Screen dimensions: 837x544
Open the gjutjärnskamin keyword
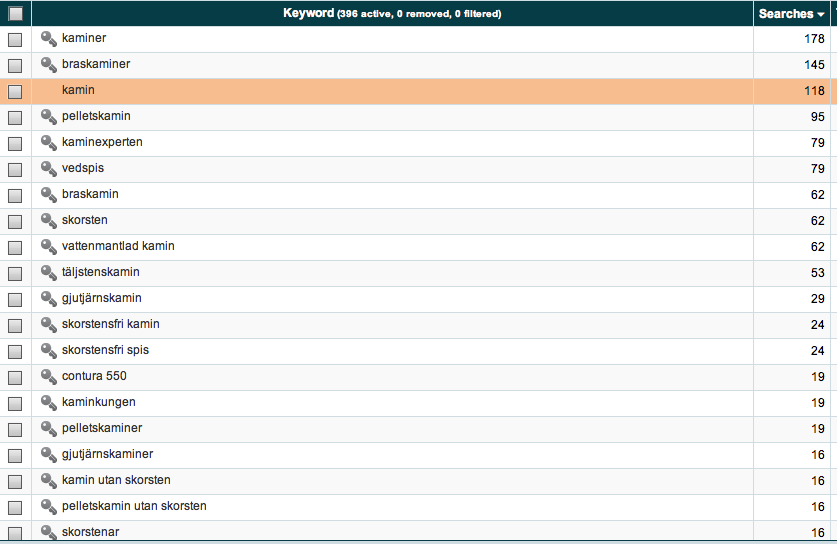click(x=101, y=298)
